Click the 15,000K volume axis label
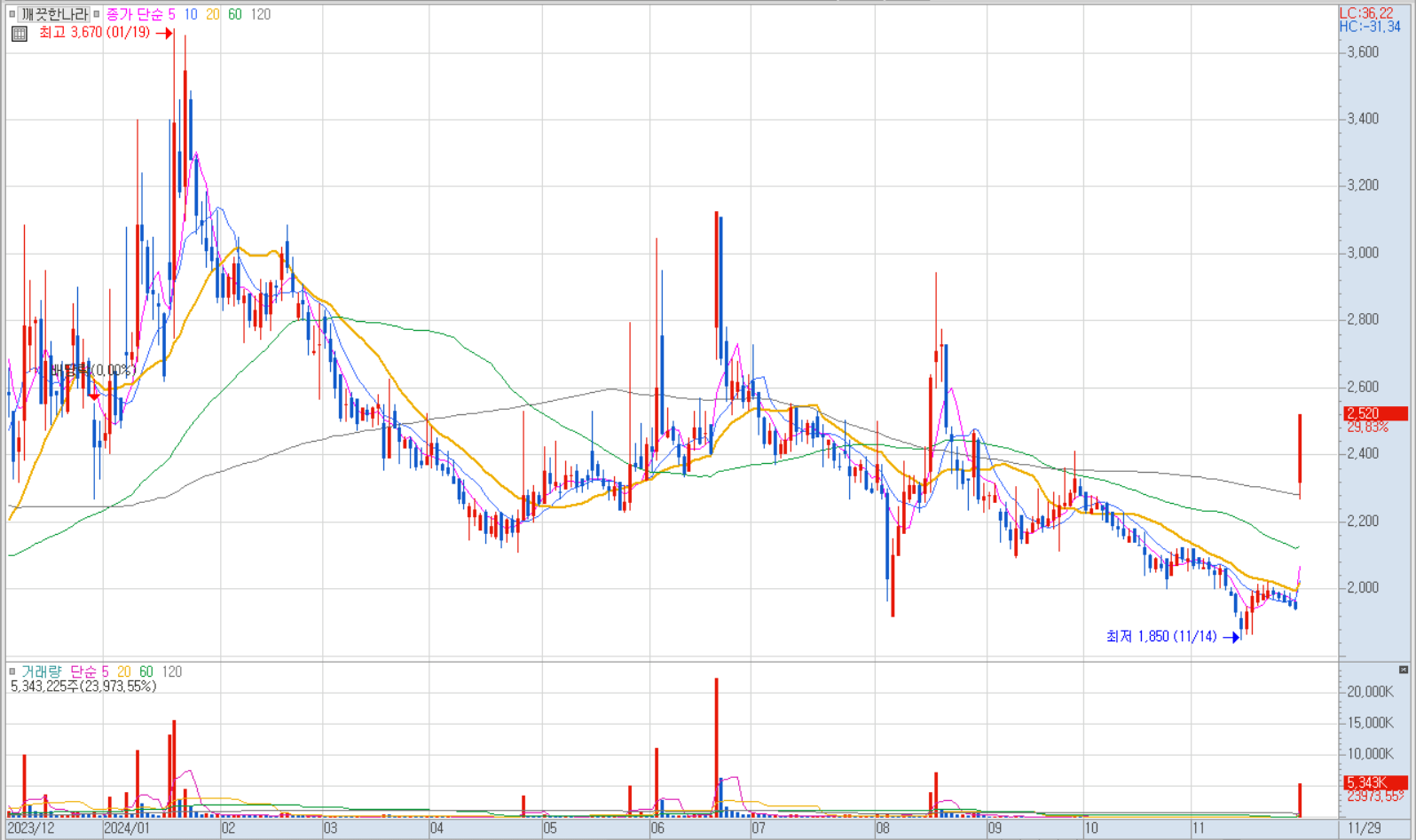Screen dimensions: 1416x840 coord(1370,722)
